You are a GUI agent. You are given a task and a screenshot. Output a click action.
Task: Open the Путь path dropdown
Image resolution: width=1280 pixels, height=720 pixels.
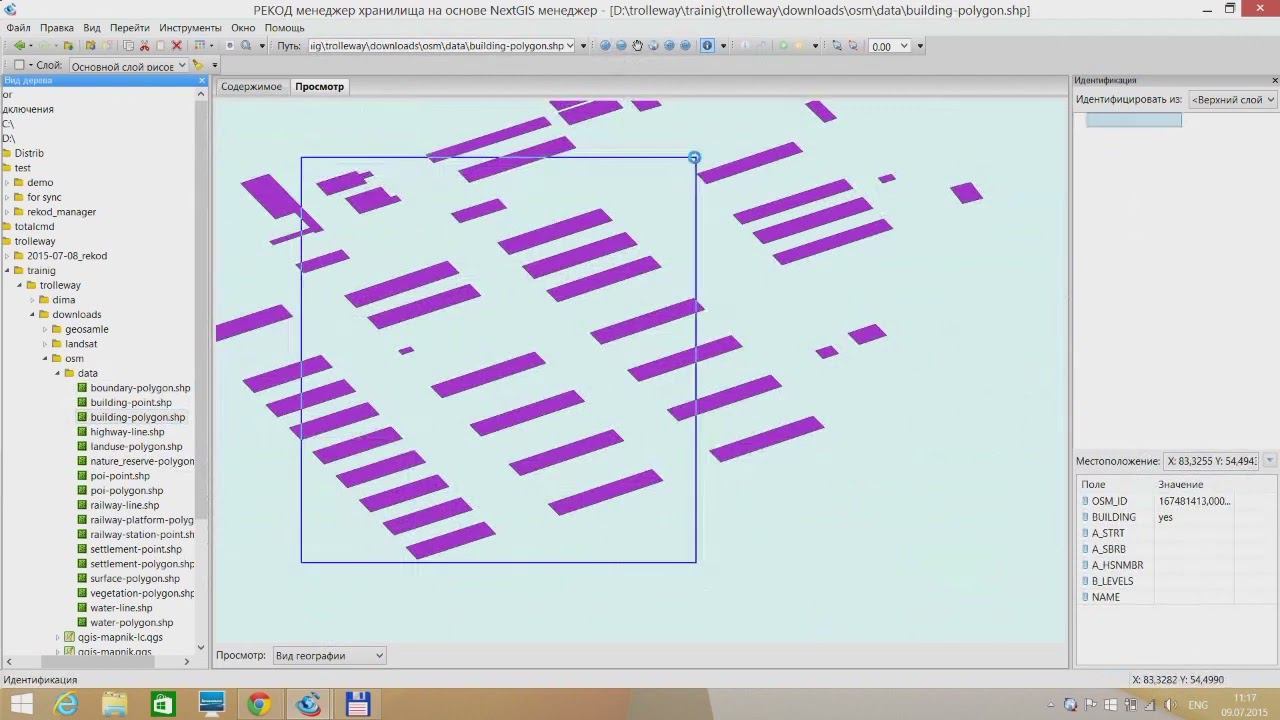[x=570, y=46]
